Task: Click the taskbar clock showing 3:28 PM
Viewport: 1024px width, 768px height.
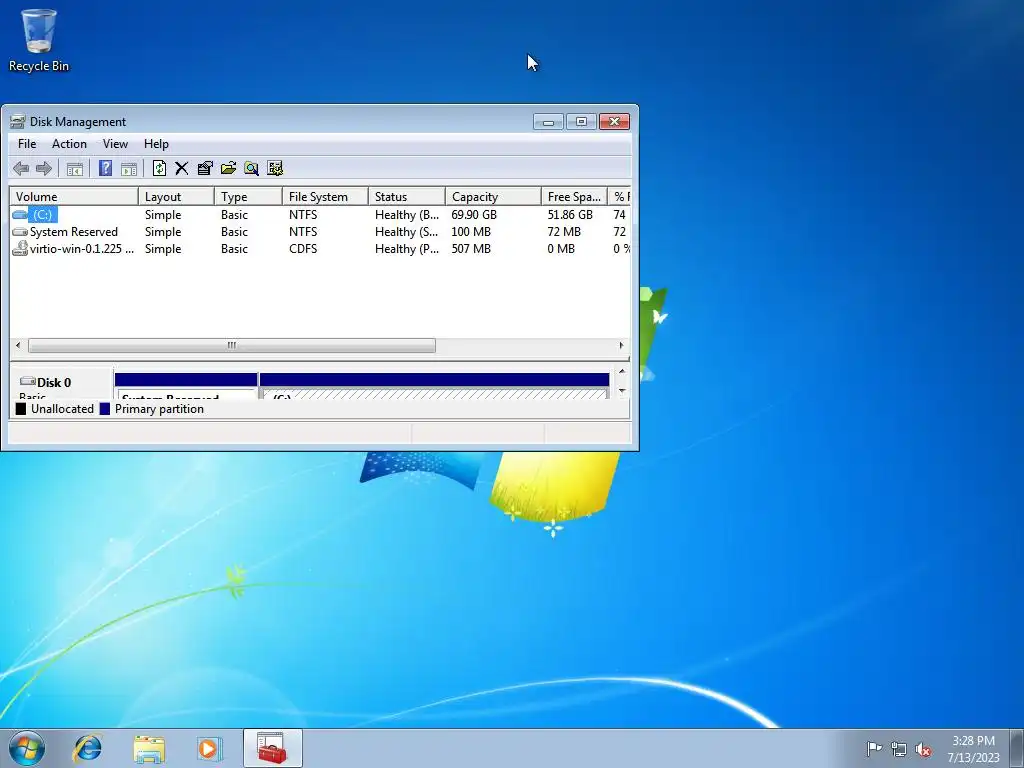Action: pyautogui.click(x=973, y=748)
